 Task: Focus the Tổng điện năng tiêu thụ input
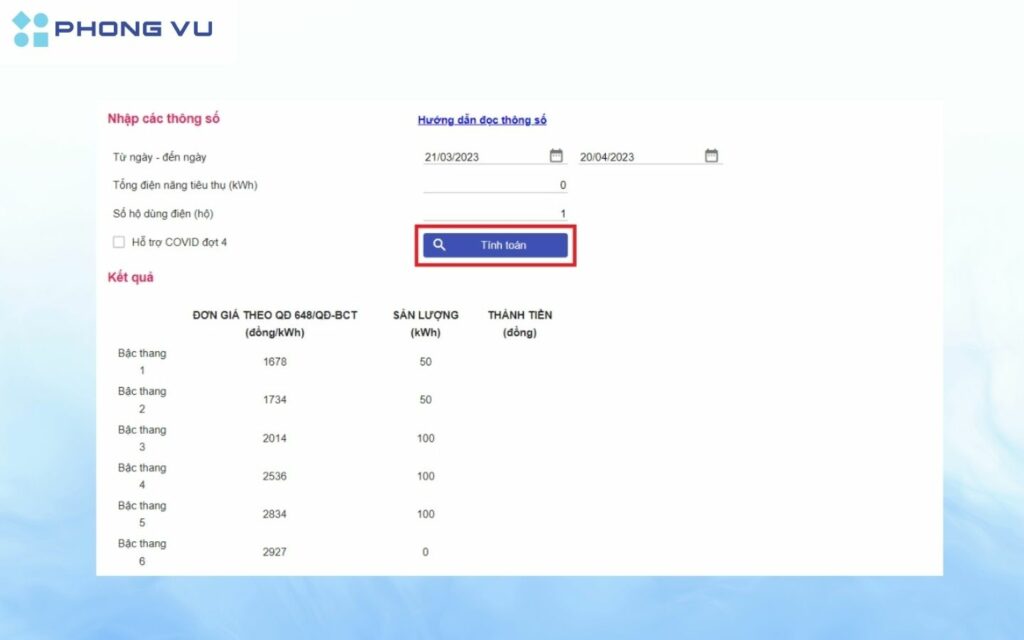[x=494, y=185]
